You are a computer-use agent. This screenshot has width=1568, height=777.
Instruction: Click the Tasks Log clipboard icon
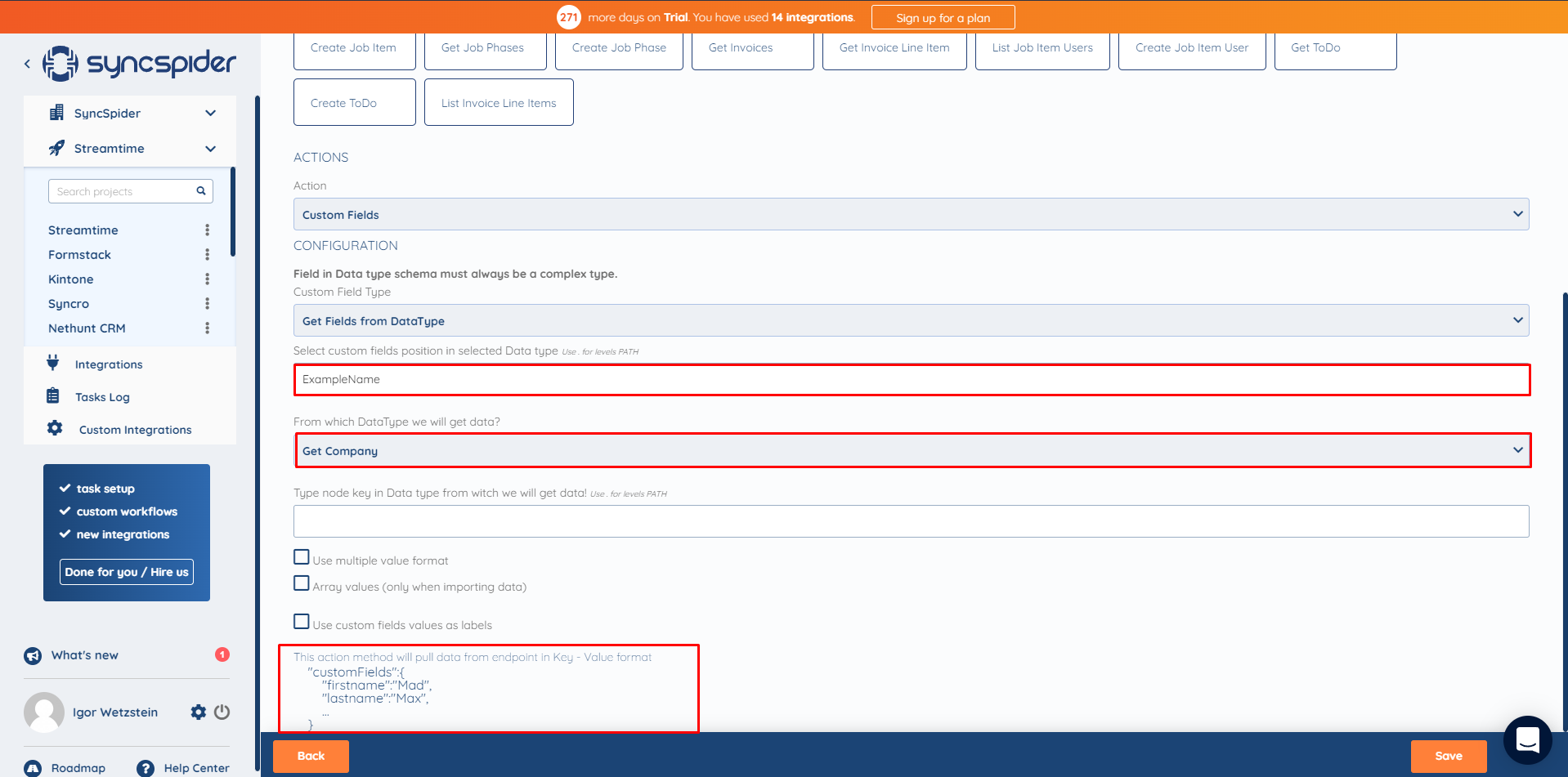click(x=53, y=396)
